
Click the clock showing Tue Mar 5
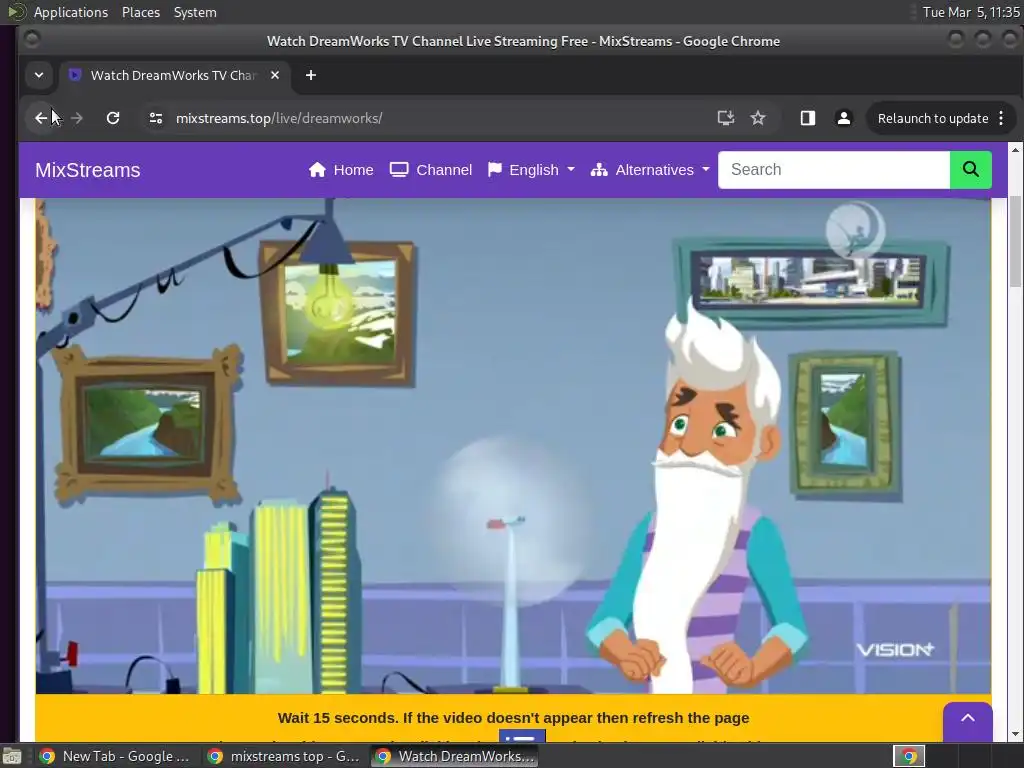970,12
